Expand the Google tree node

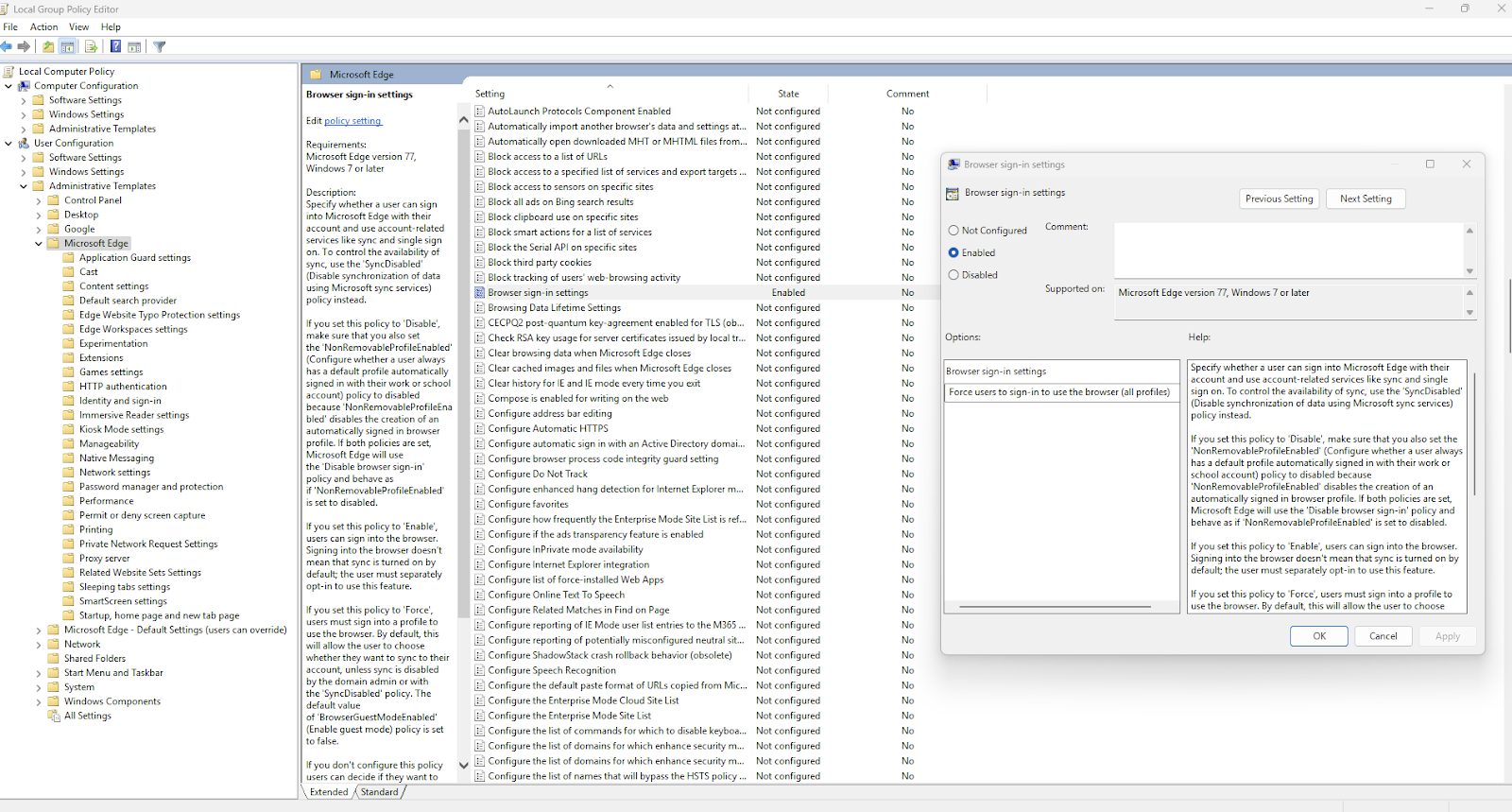pos(39,229)
